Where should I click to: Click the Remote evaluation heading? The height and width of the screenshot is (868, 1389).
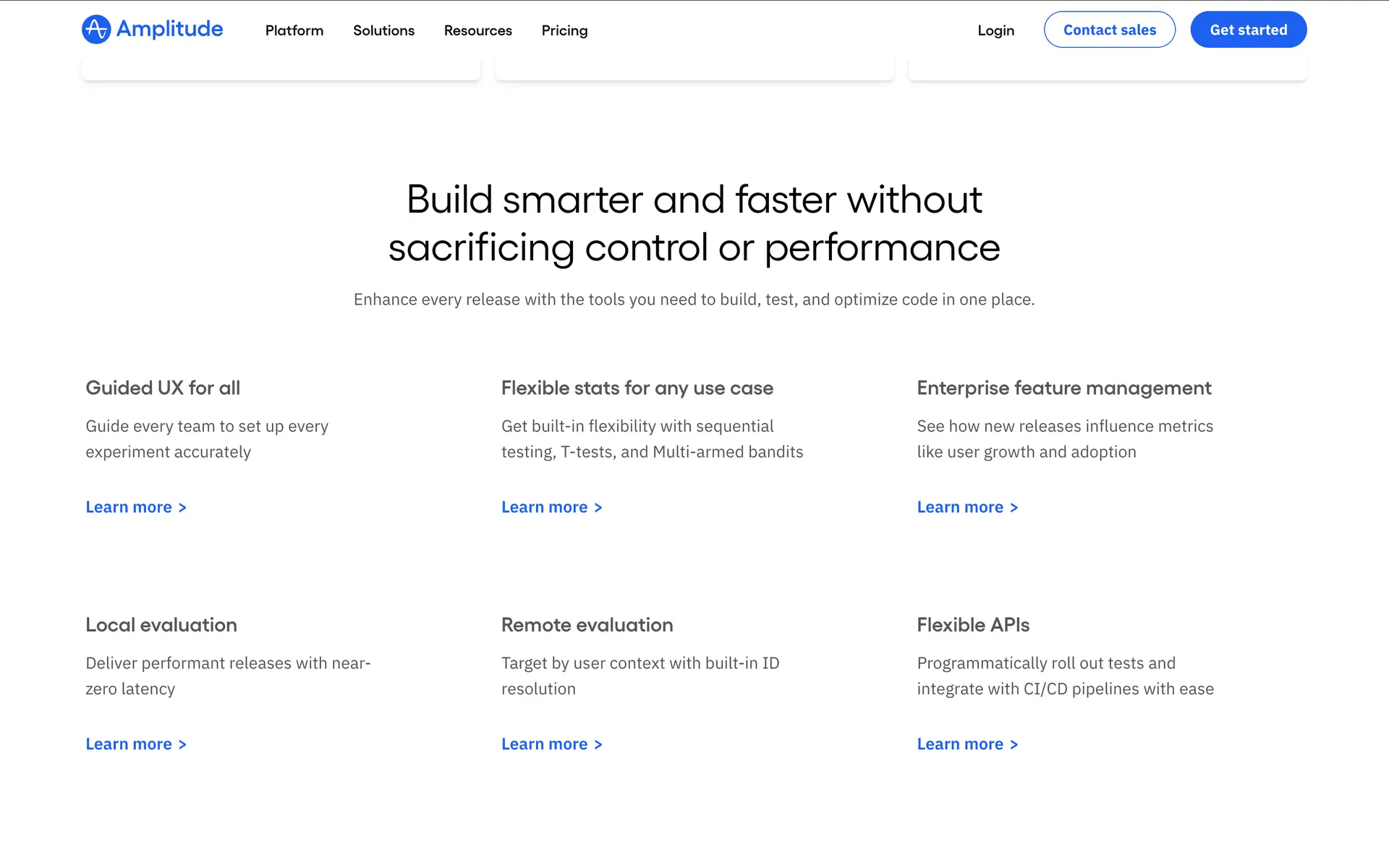tap(587, 625)
